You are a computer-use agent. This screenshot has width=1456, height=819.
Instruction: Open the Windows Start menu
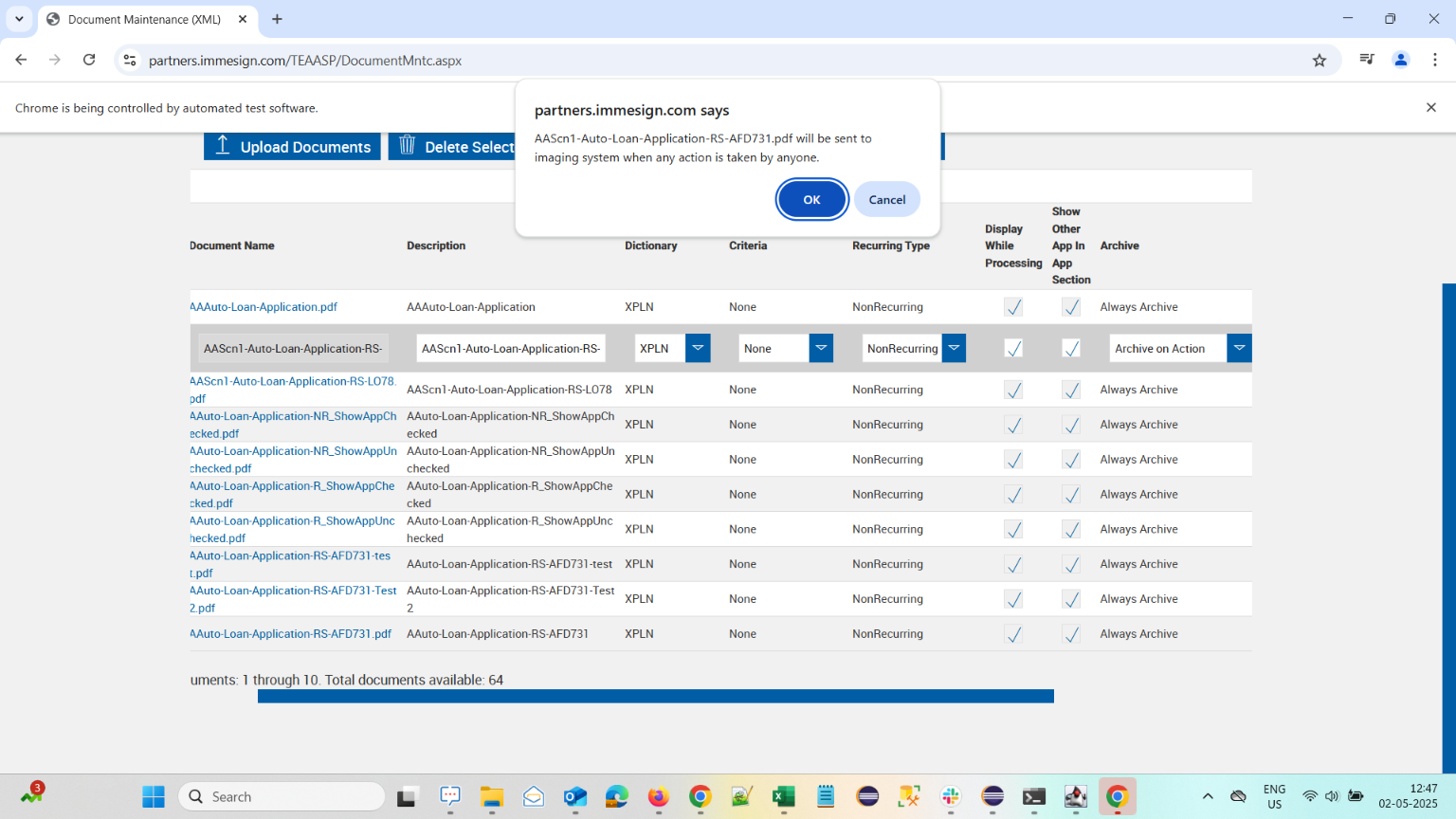tap(154, 796)
